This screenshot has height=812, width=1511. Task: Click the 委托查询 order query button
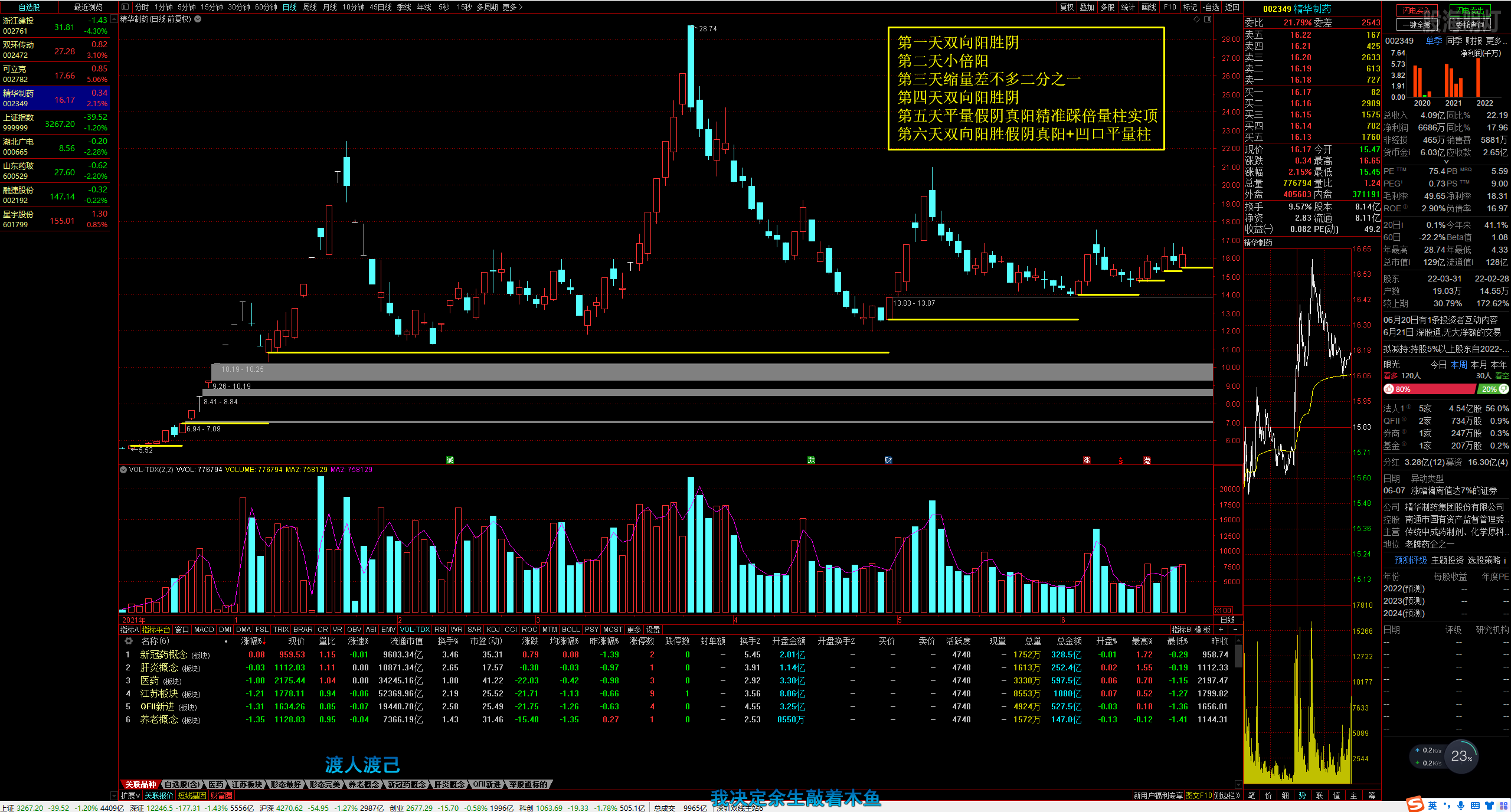coord(1469,25)
